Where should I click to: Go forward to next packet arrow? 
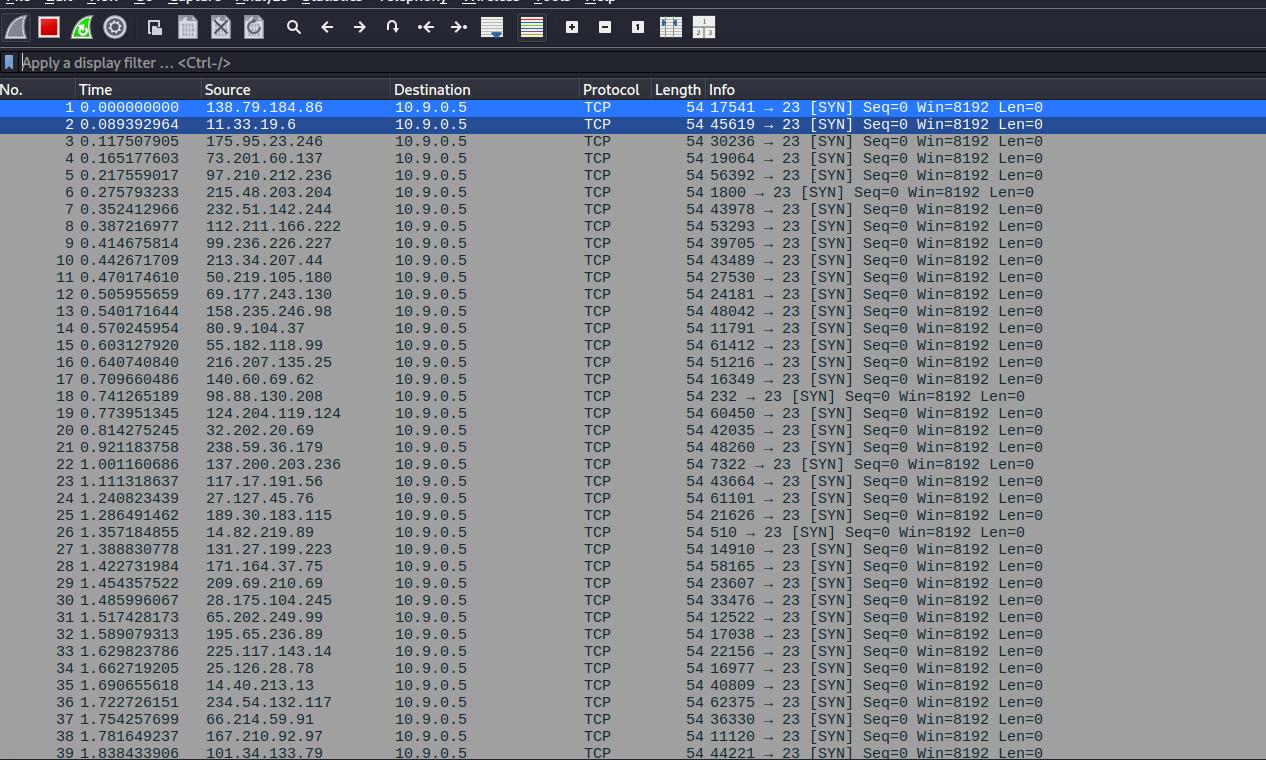360,27
